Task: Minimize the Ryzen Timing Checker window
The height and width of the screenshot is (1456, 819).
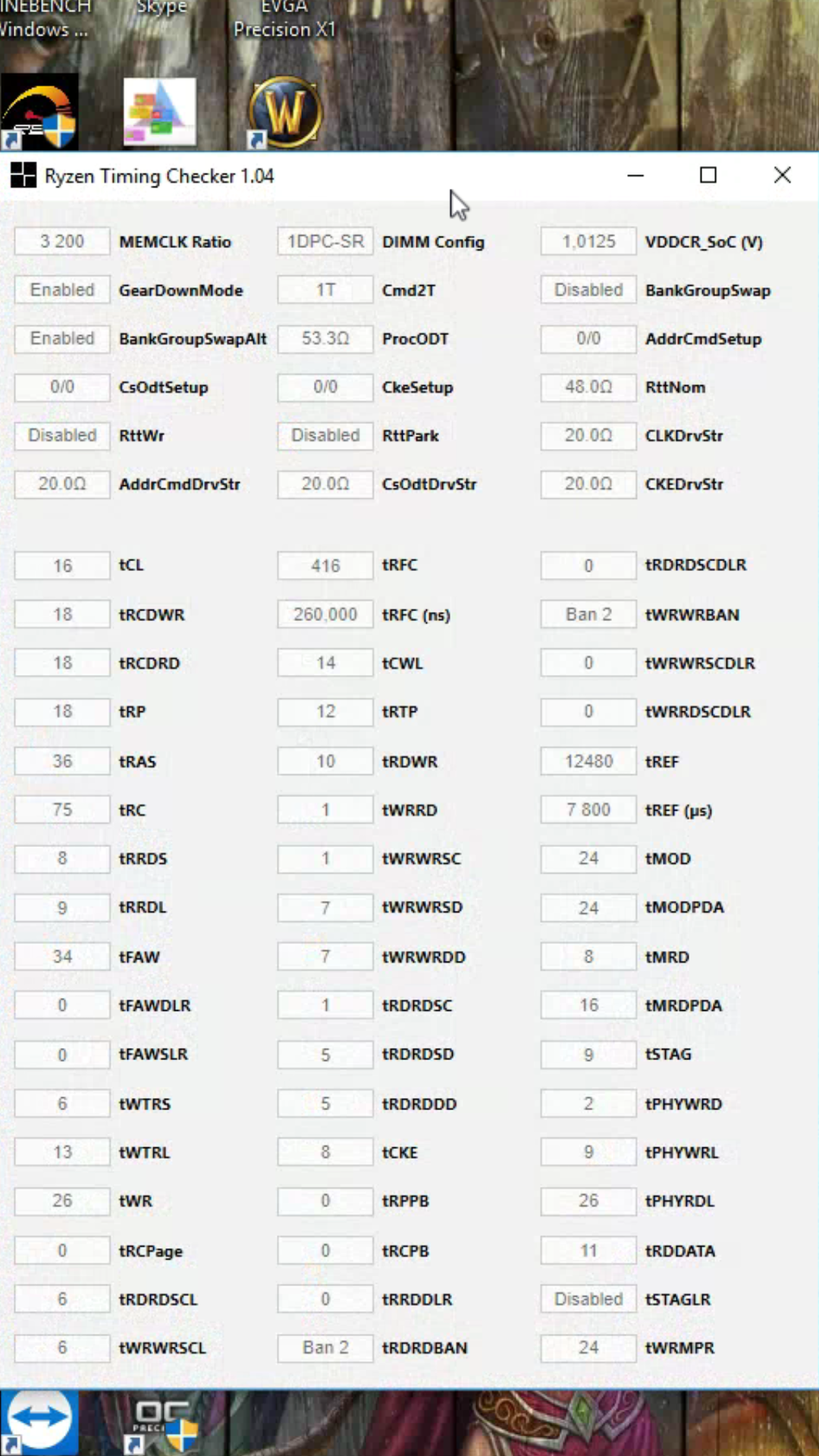Action: tap(635, 176)
